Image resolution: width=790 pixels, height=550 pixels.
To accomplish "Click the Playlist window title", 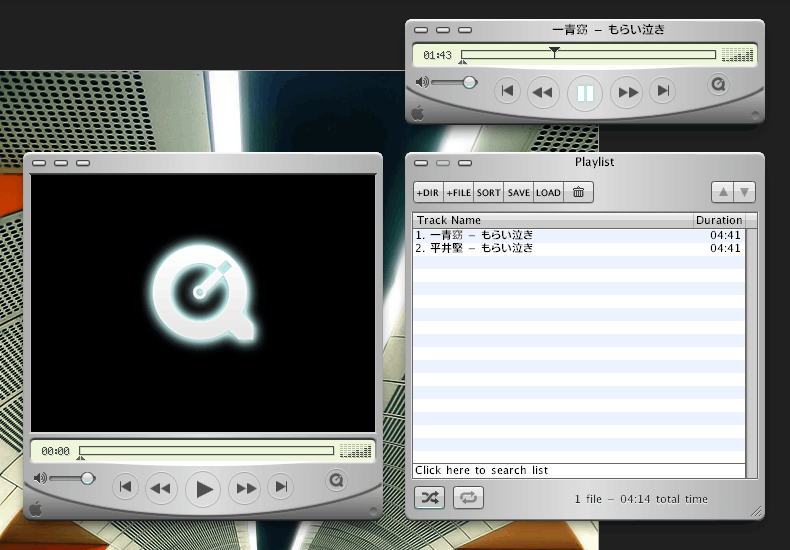I will [595, 162].
